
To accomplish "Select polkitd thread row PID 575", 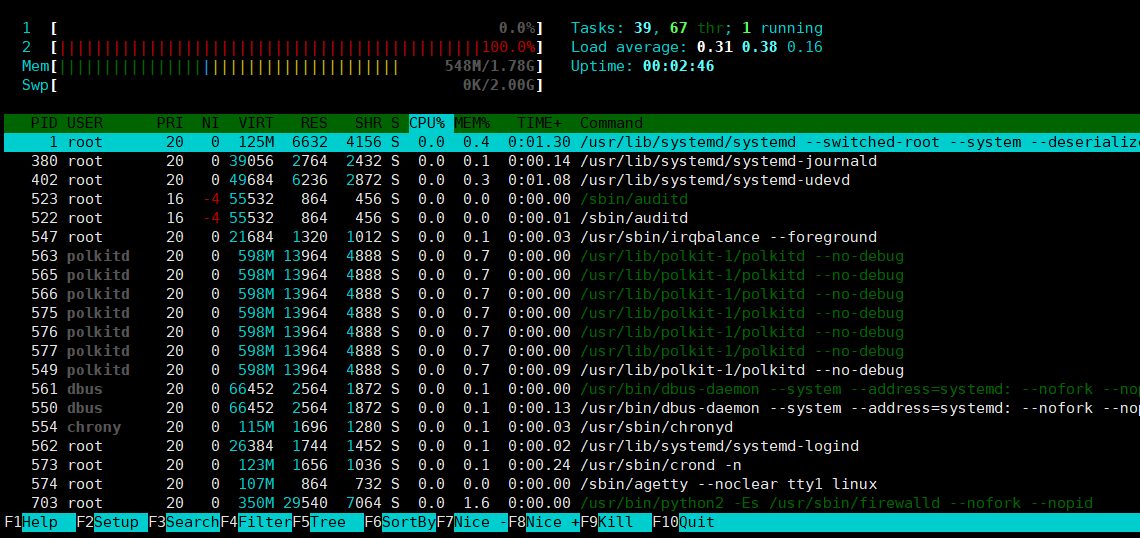I will [572, 313].
